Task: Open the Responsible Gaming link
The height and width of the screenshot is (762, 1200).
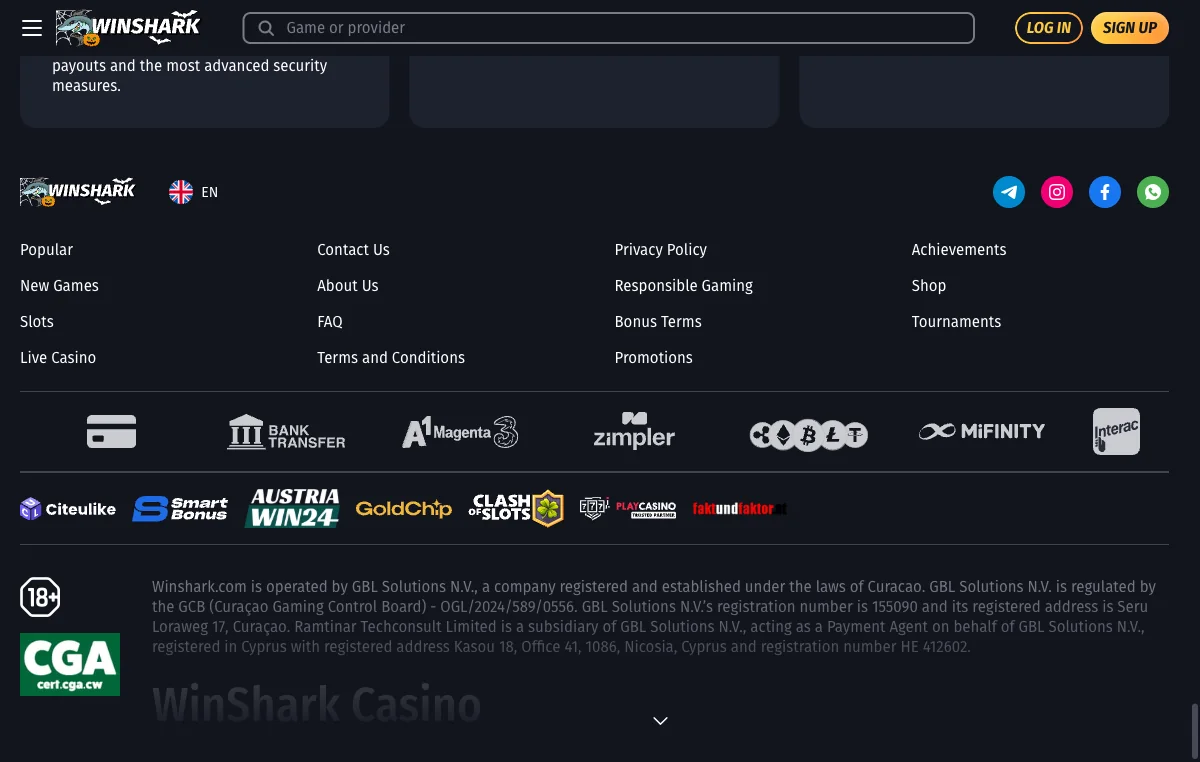Action: tap(684, 286)
